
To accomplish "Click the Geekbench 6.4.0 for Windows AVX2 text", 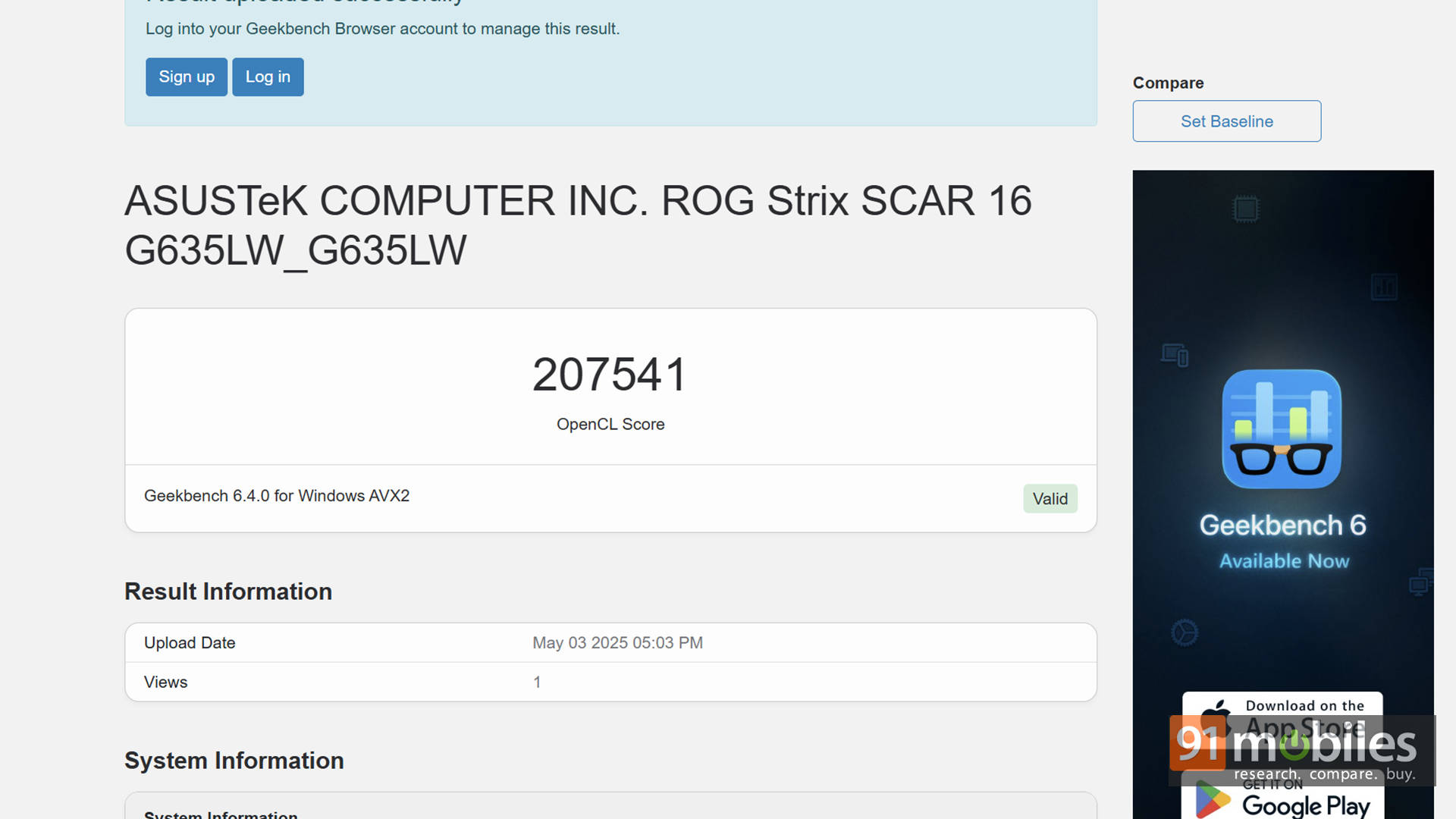I will pyautogui.click(x=277, y=496).
